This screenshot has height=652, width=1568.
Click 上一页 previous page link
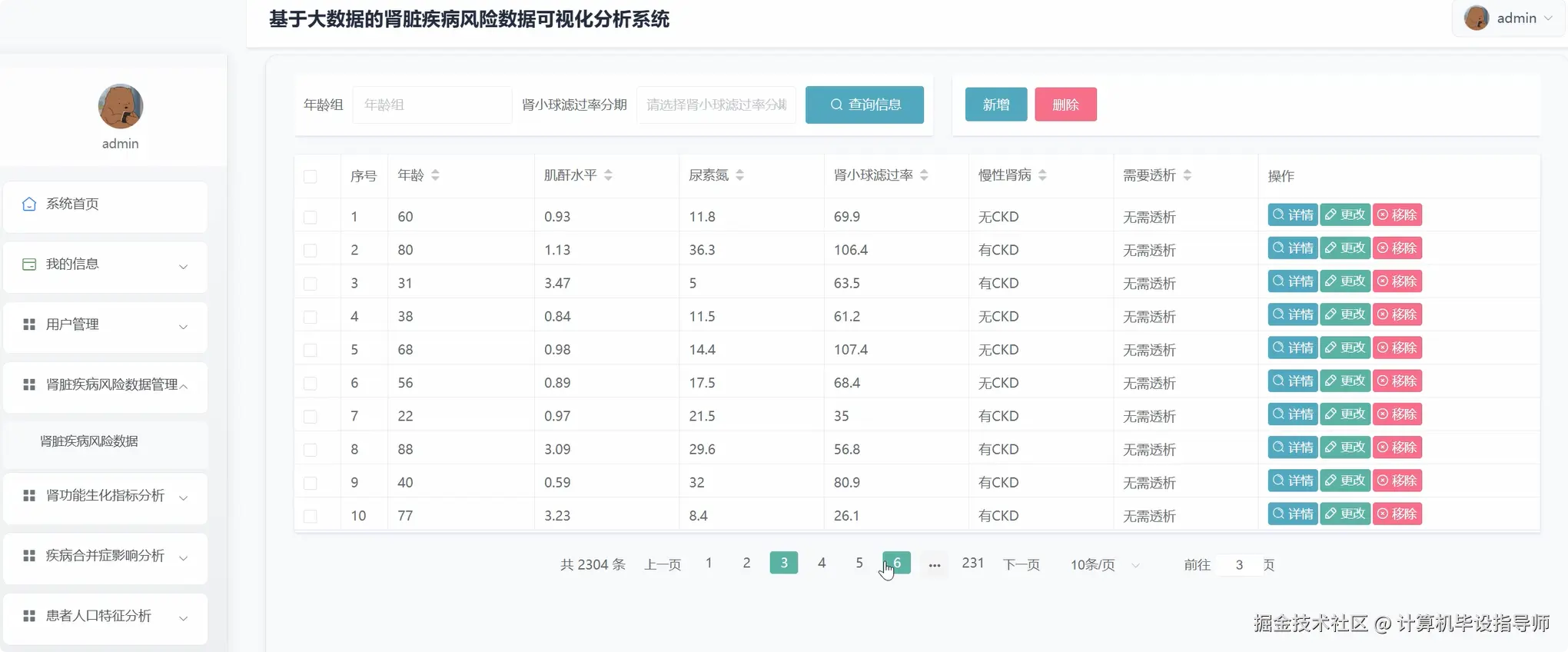[x=663, y=565]
